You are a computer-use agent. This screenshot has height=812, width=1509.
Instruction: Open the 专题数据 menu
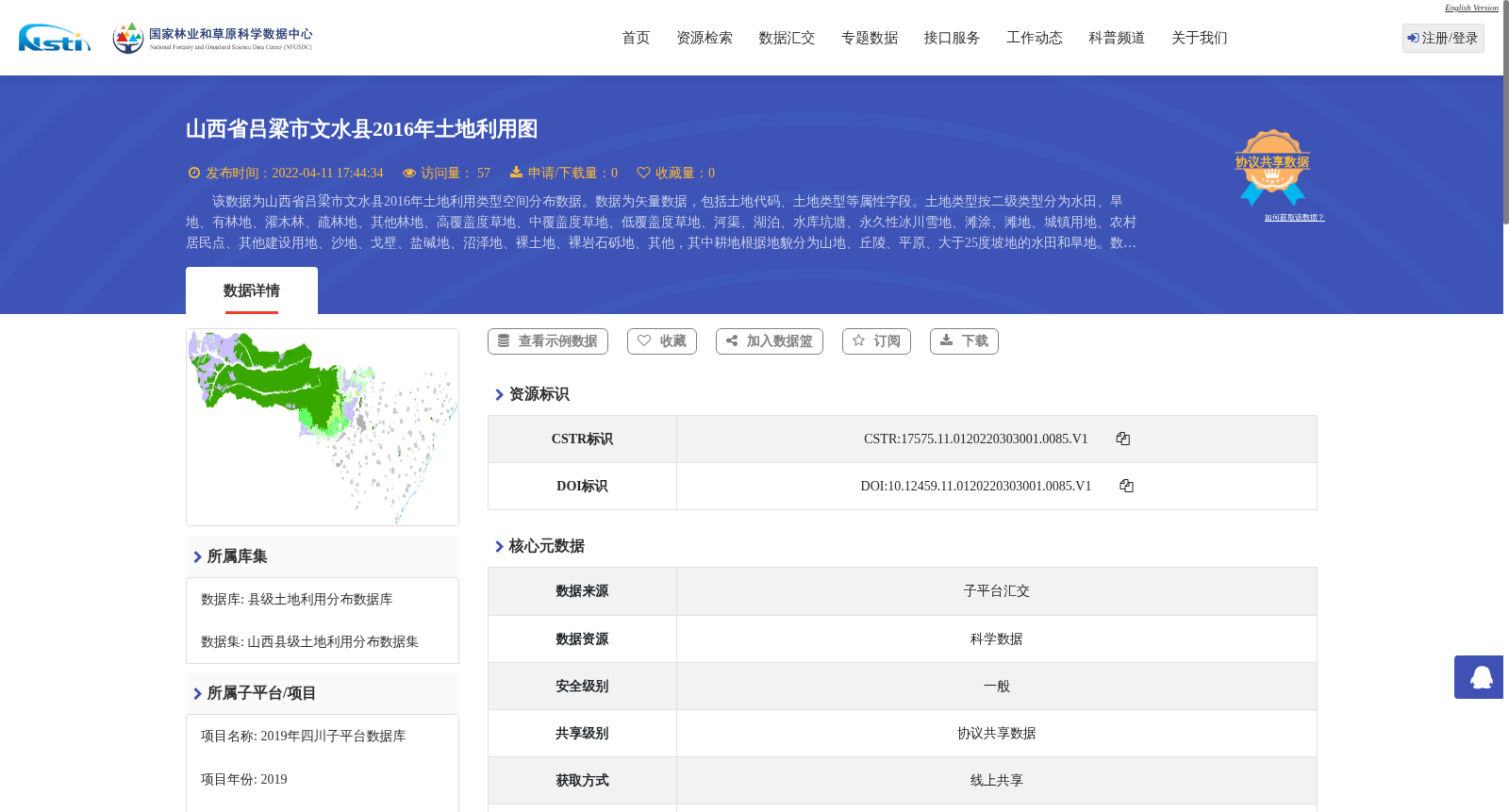click(x=870, y=38)
